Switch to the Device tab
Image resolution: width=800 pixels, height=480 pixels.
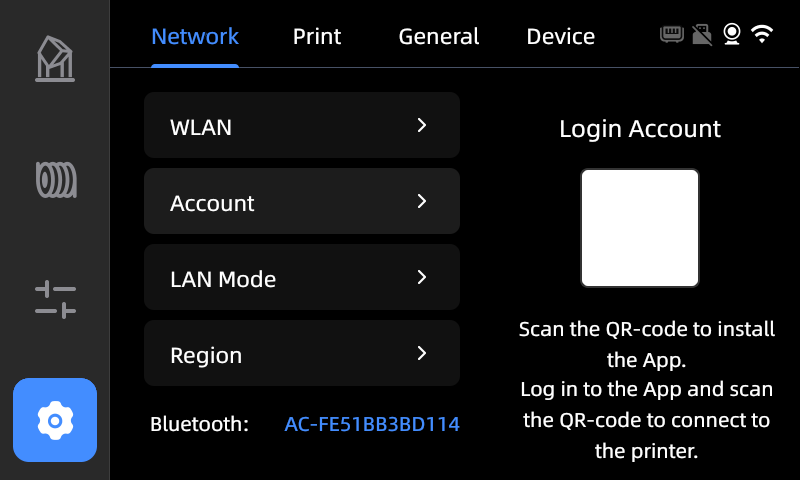[561, 36]
